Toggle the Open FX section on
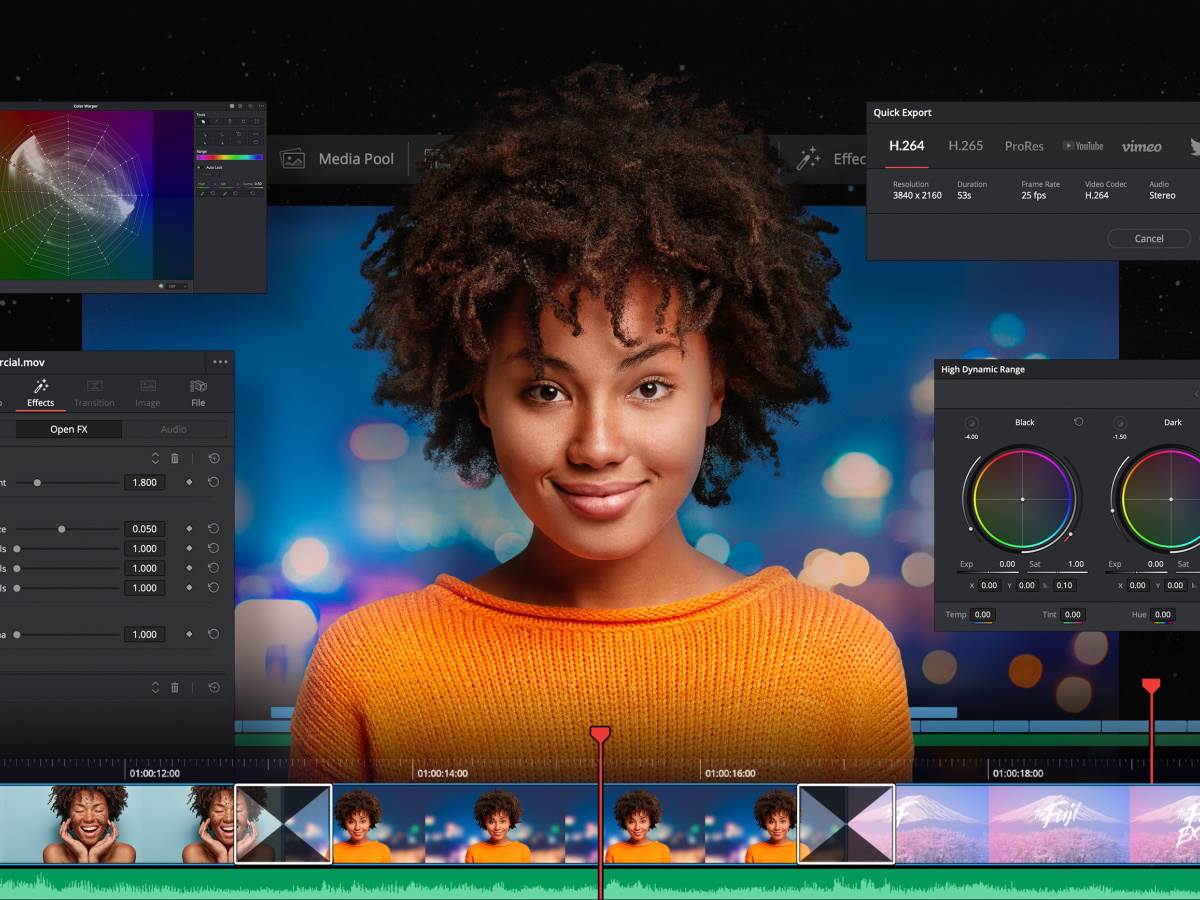This screenshot has height=900, width=1200. tap(67, 429)
